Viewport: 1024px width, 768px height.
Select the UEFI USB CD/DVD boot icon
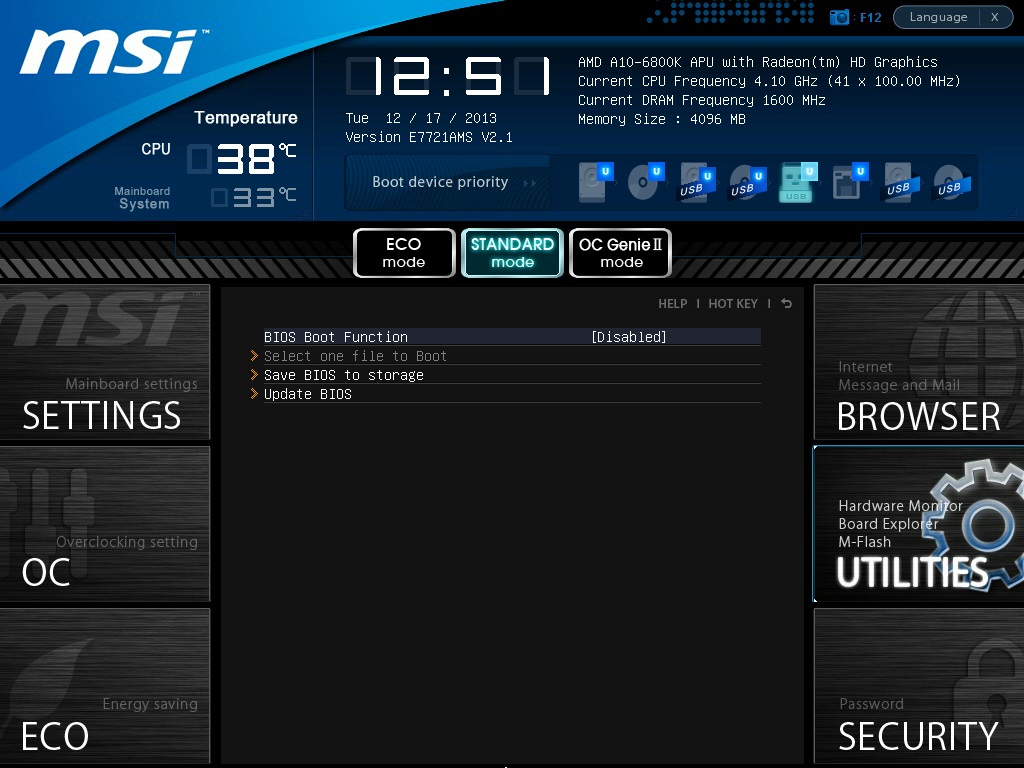click(x=747, y=183)
